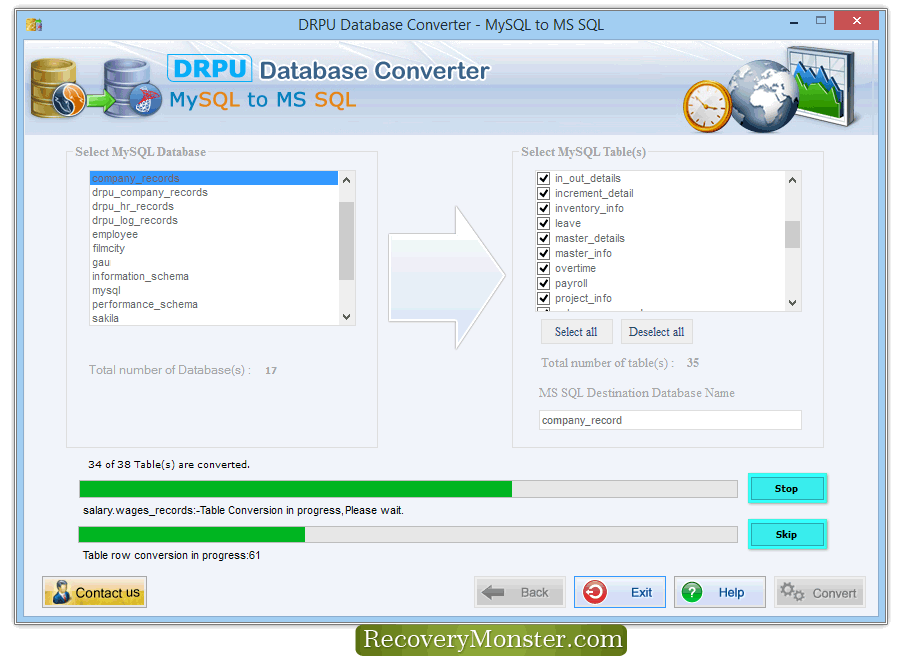
Task: Click the red Exit power icon
Action: [595, 592]
